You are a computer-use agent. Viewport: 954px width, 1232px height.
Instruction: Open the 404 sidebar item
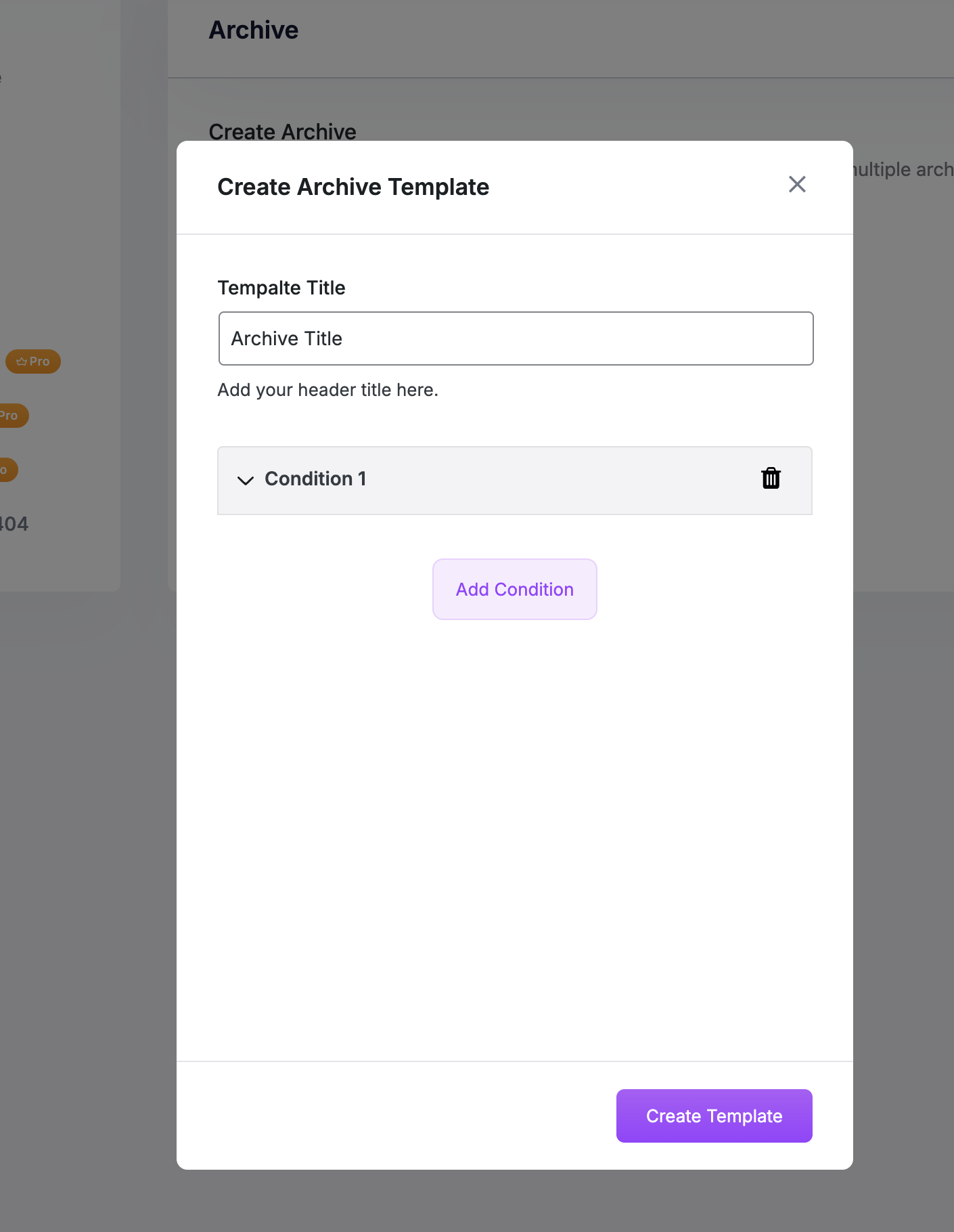[x=14, y=524]
